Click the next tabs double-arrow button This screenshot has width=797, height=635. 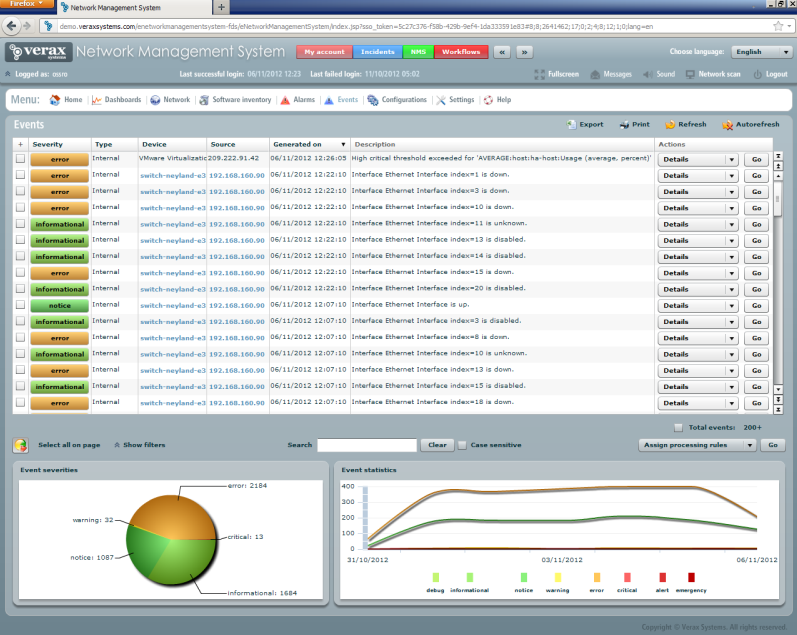[x=525, y=52]
